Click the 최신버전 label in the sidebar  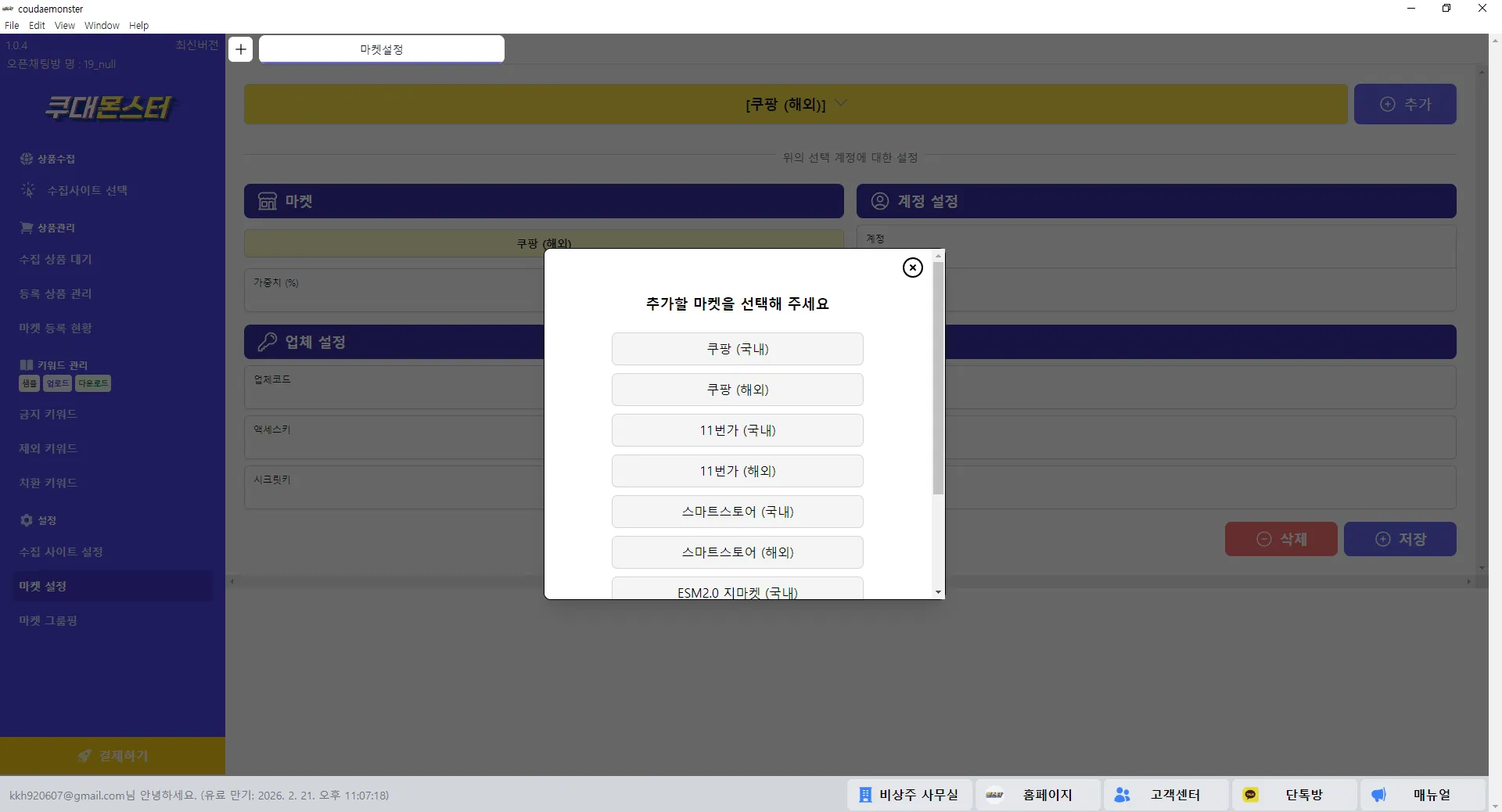[x=197, y=45]
